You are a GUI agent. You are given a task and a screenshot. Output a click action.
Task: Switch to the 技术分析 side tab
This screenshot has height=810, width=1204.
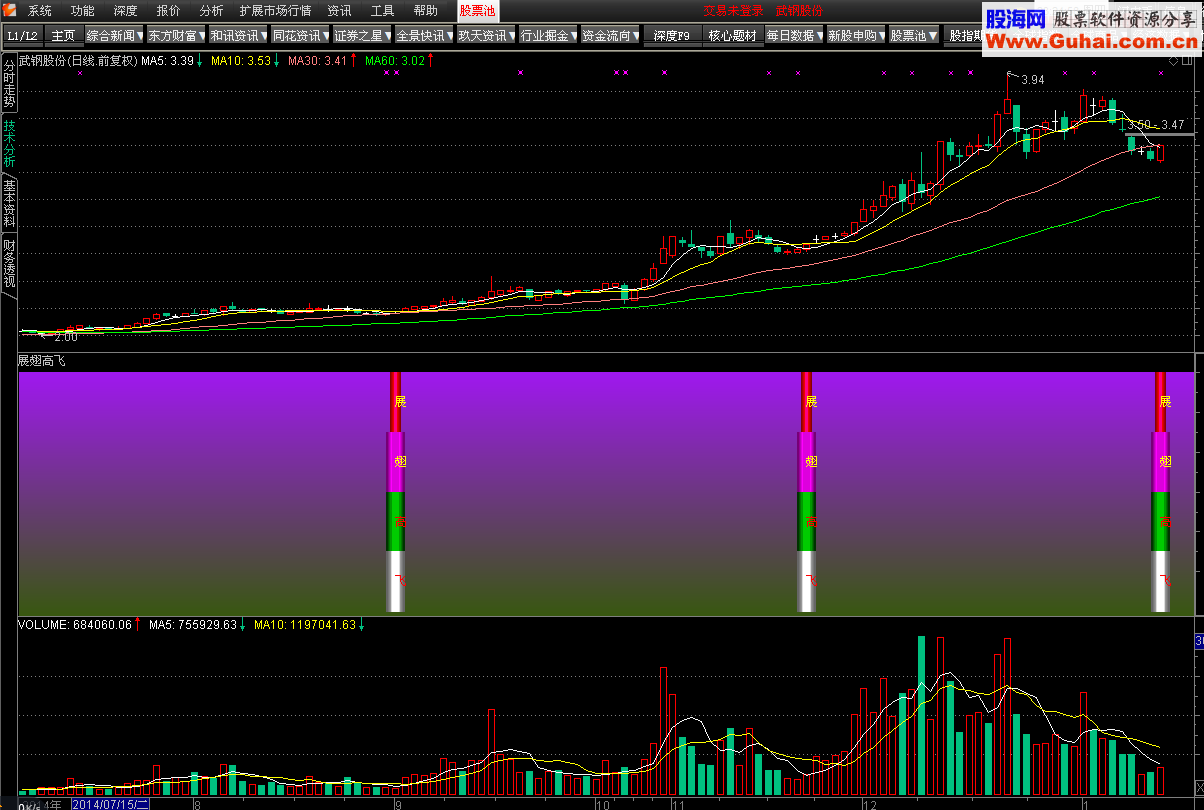9,144
